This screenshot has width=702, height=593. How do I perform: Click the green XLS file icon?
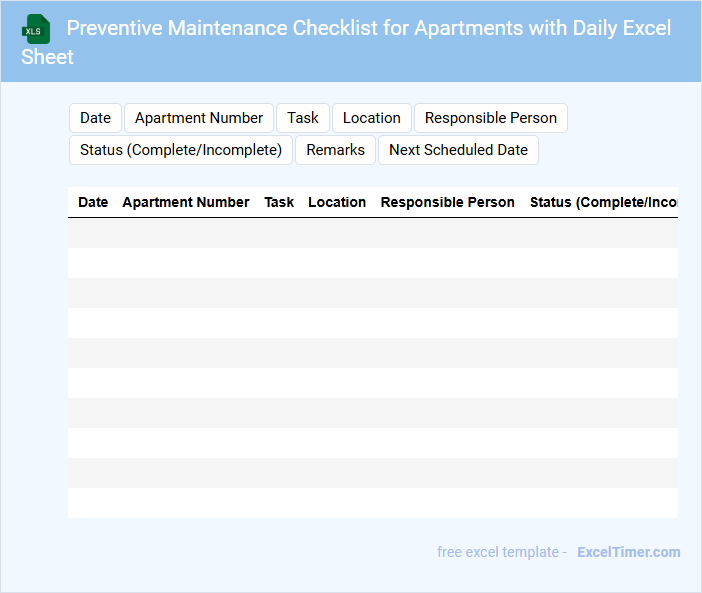point(36,29)
